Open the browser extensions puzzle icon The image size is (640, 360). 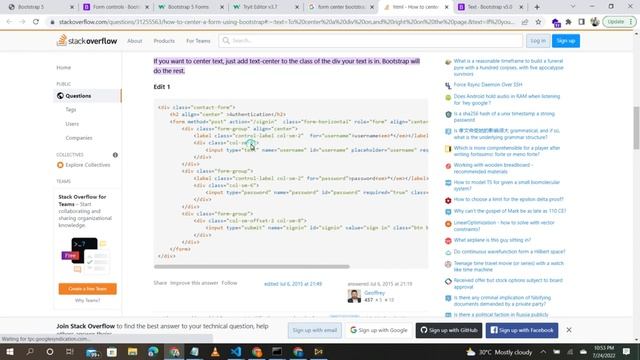pos(569,22)
